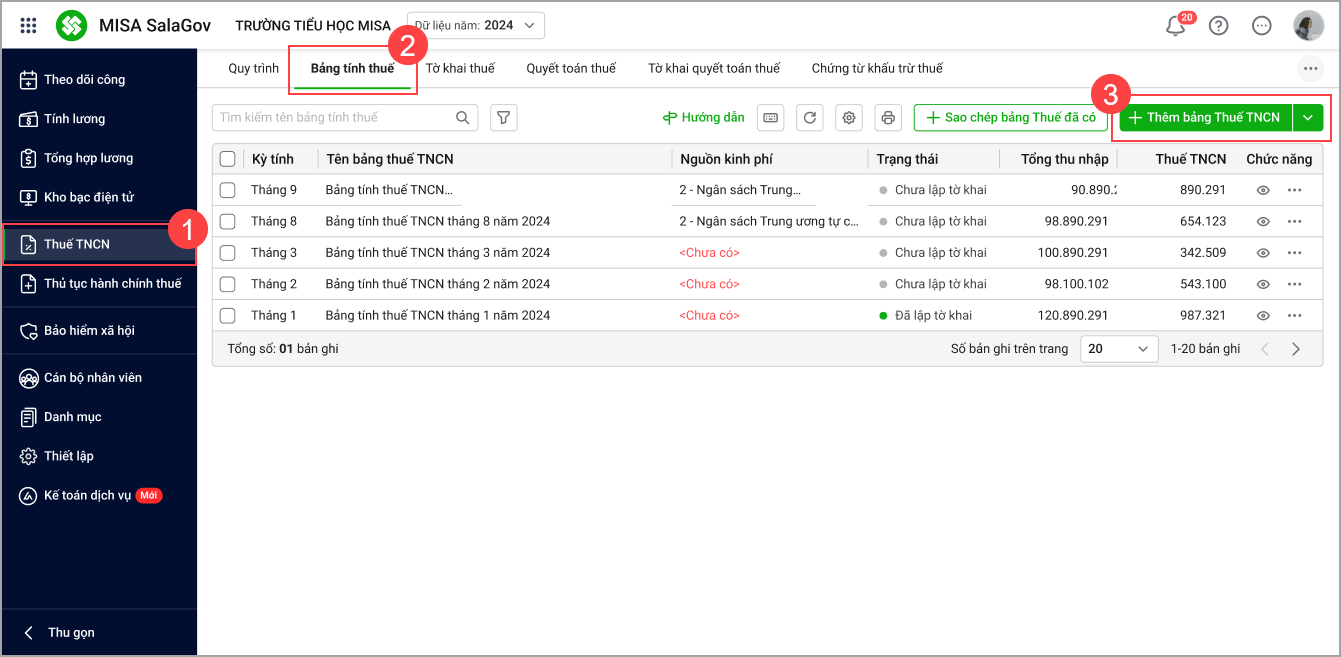This screenshot has height=657, width=1341.
Task: Click the print icon
Action: click(x=888, y=118)
